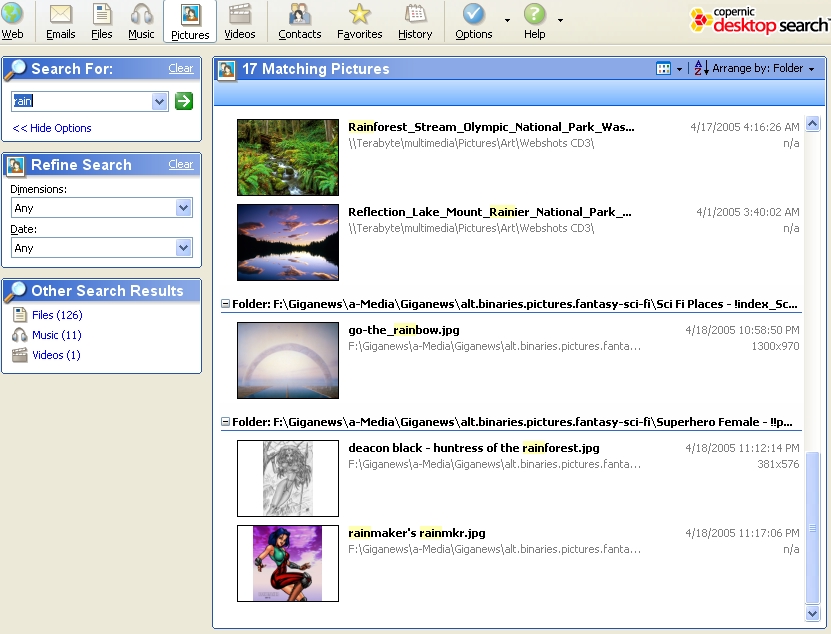This screenshot has width=831, height=634.
Task: Click the go-the_rainbow.jpg file name
Action: (404, 330)
